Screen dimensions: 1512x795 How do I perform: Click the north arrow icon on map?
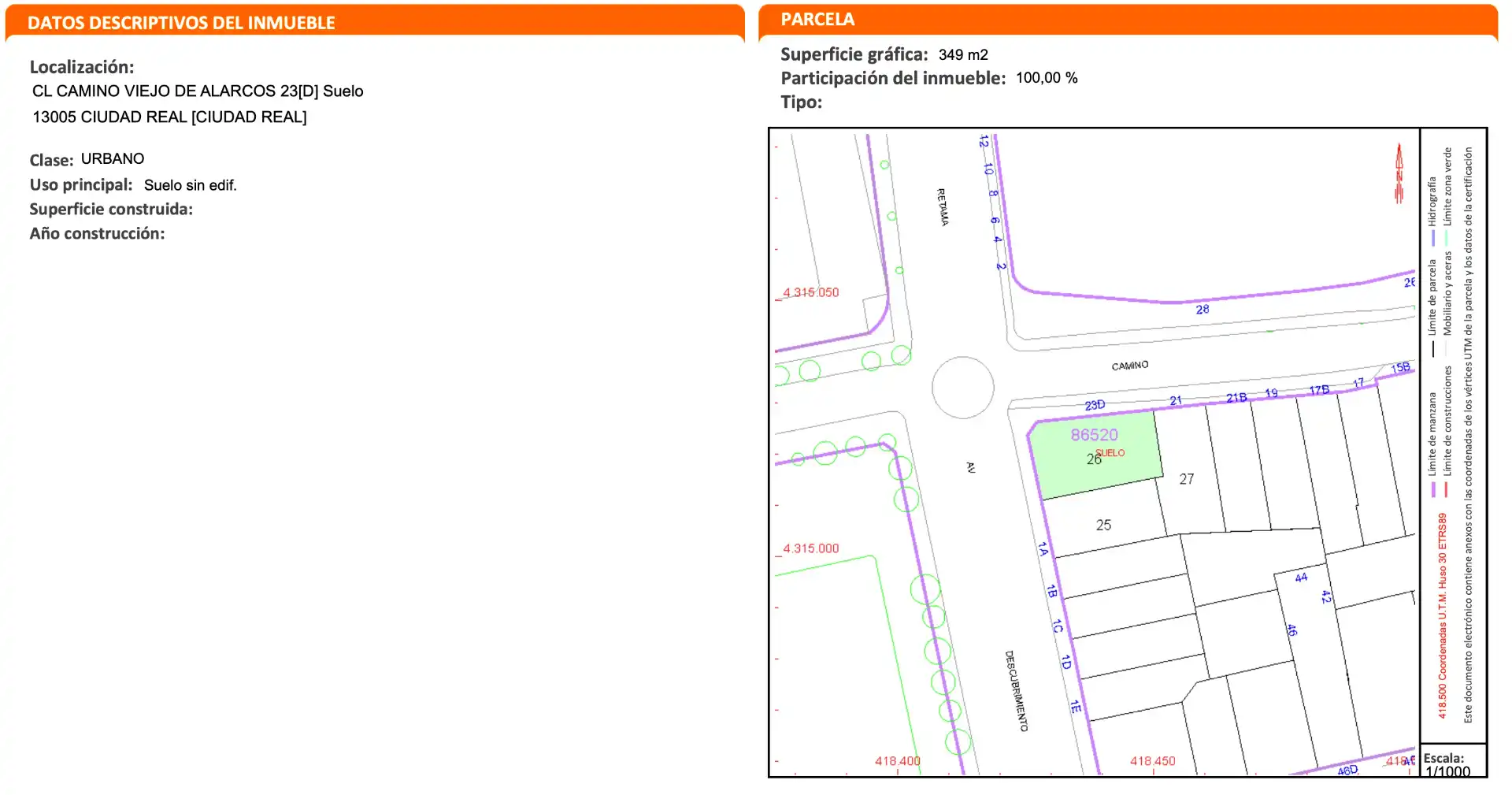pos(1399,173)
